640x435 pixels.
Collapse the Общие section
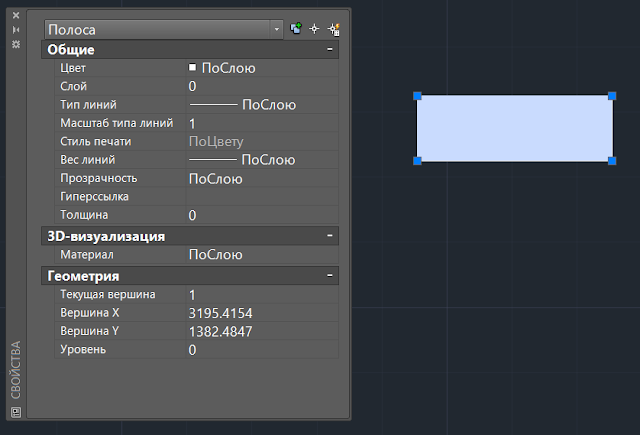coord(329,49)
